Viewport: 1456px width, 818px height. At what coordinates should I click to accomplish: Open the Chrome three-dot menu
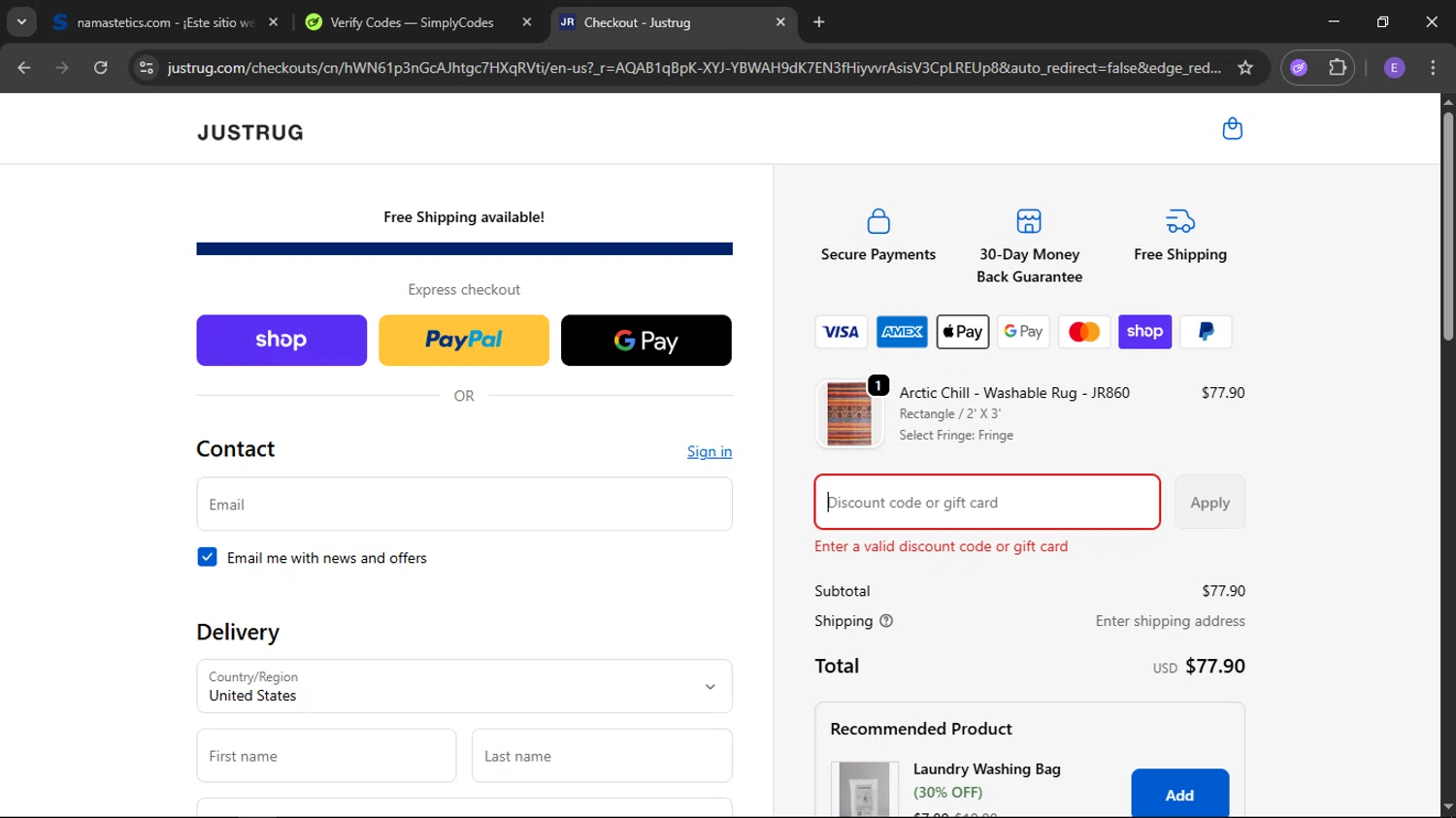point(1433,68)
